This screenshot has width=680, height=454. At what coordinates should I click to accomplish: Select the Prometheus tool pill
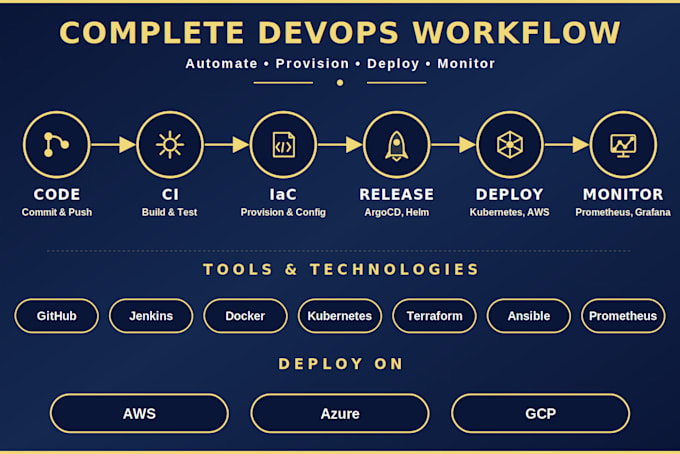click(x=623, y=316)
